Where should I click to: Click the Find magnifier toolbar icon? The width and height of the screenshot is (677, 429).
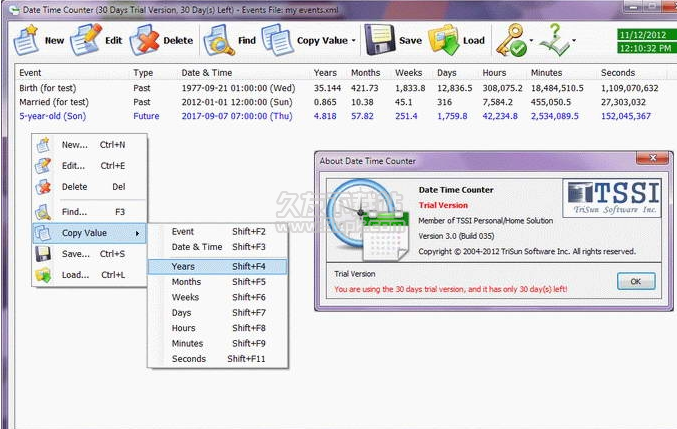pyautogui.click(x=219, y=40)
